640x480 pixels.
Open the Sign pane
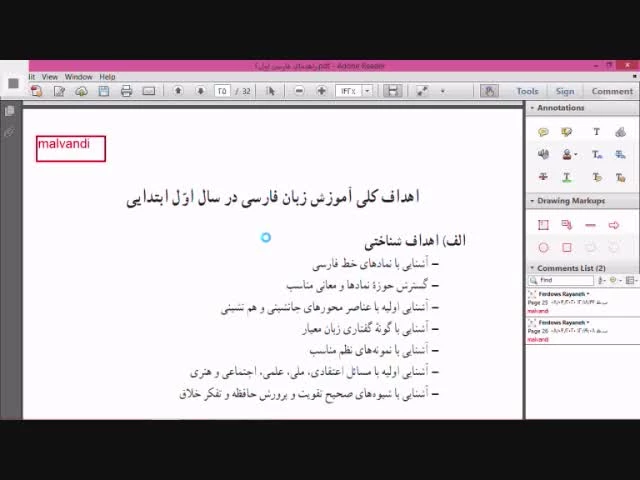pos(565,91)
